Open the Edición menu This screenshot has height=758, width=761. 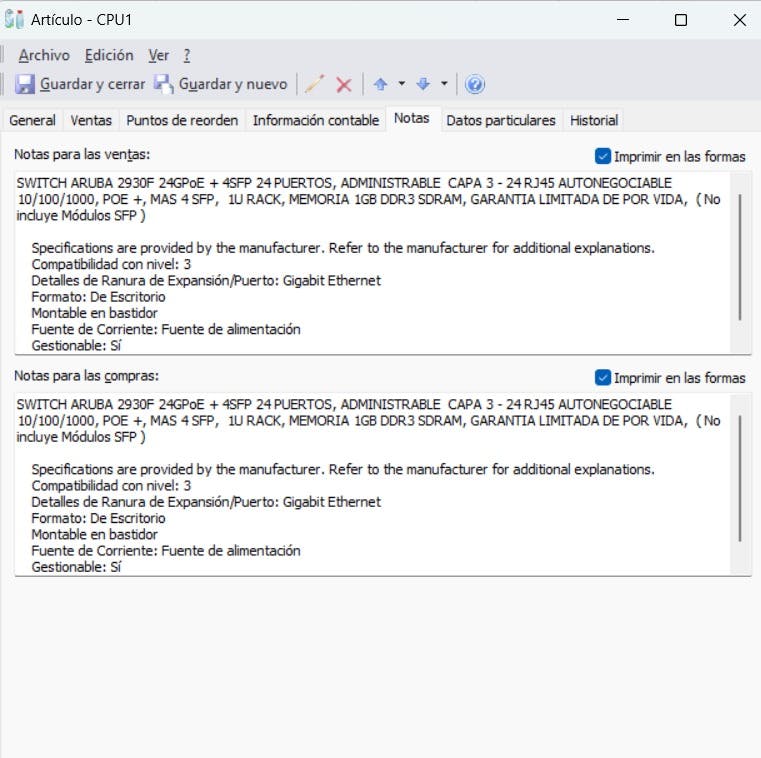pos(109,55)
